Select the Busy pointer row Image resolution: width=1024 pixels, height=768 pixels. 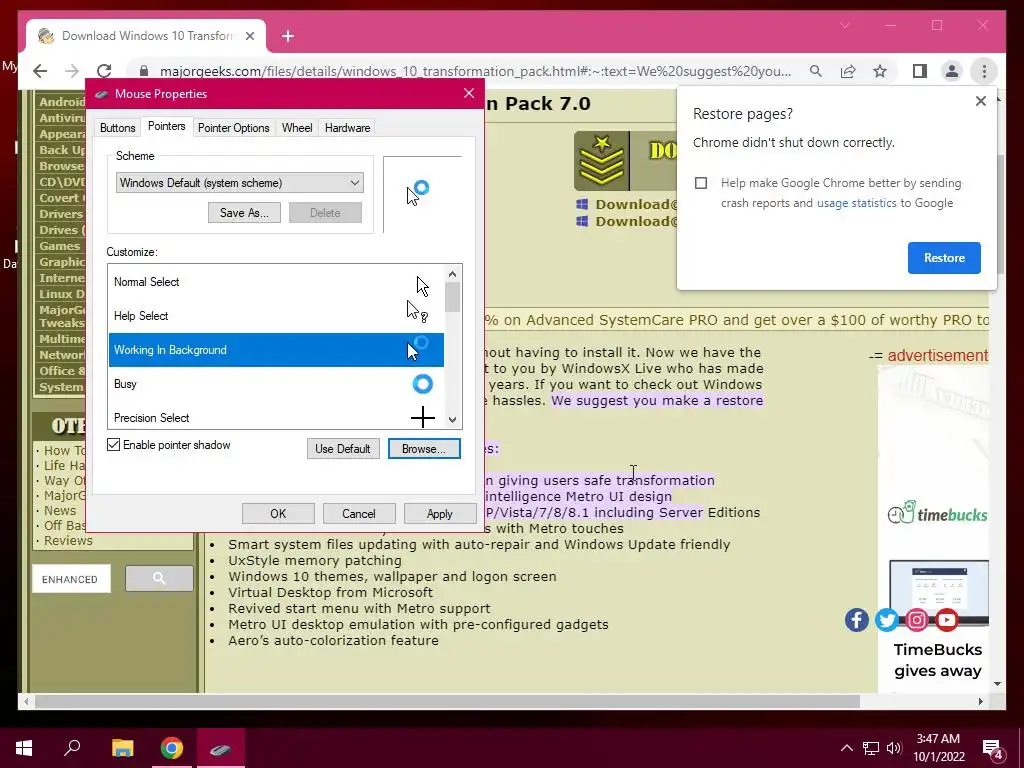[x=276, y=384]
